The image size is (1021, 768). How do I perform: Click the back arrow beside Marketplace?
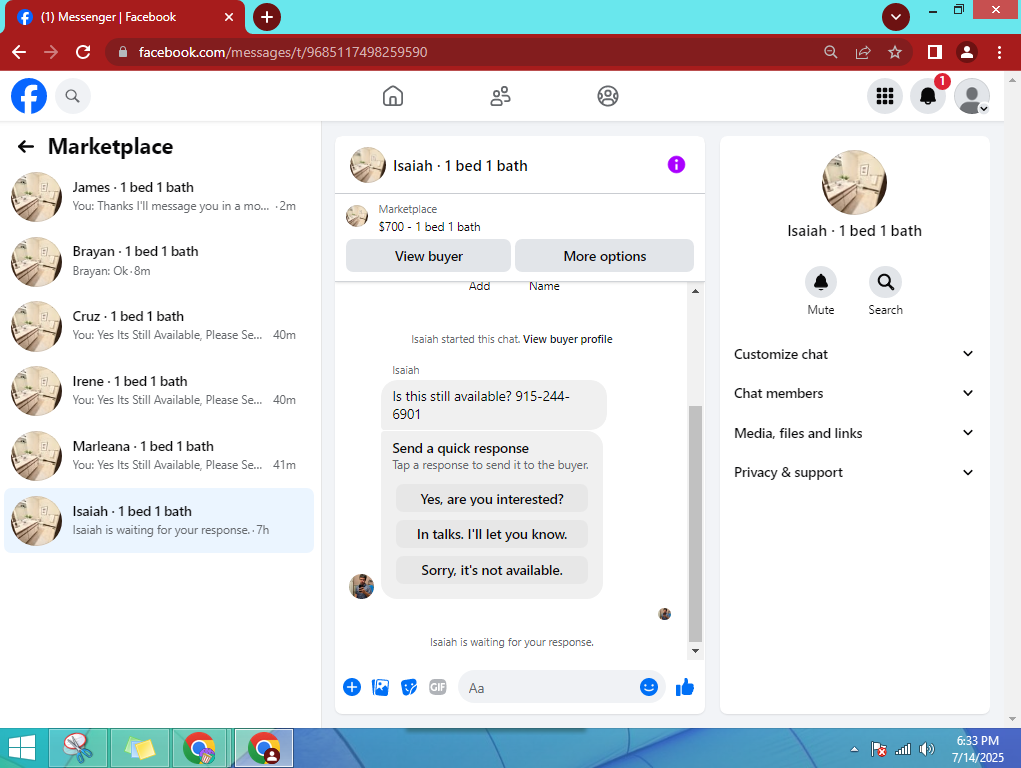click(25, 147)
